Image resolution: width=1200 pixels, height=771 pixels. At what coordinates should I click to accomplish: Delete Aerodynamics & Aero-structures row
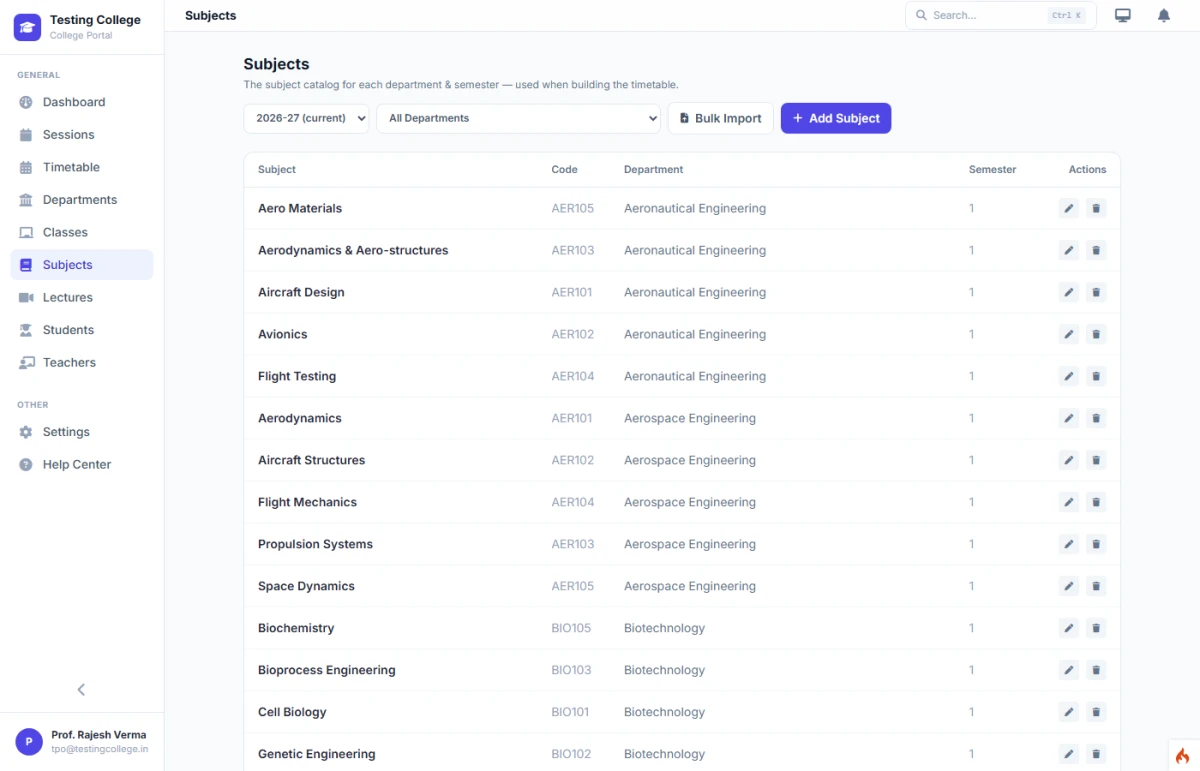1096,251
